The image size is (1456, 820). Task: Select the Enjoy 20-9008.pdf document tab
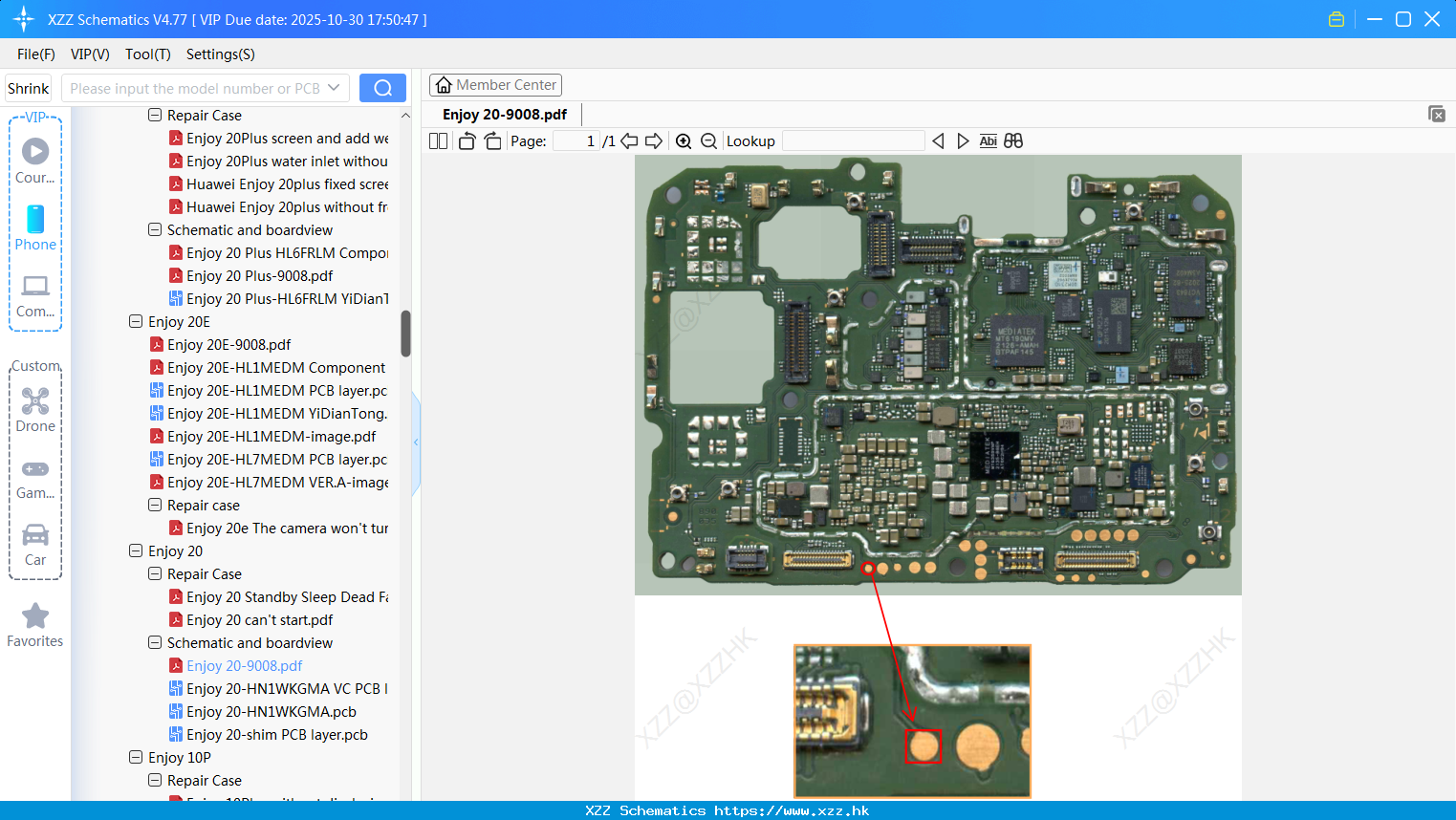[505, 114]
